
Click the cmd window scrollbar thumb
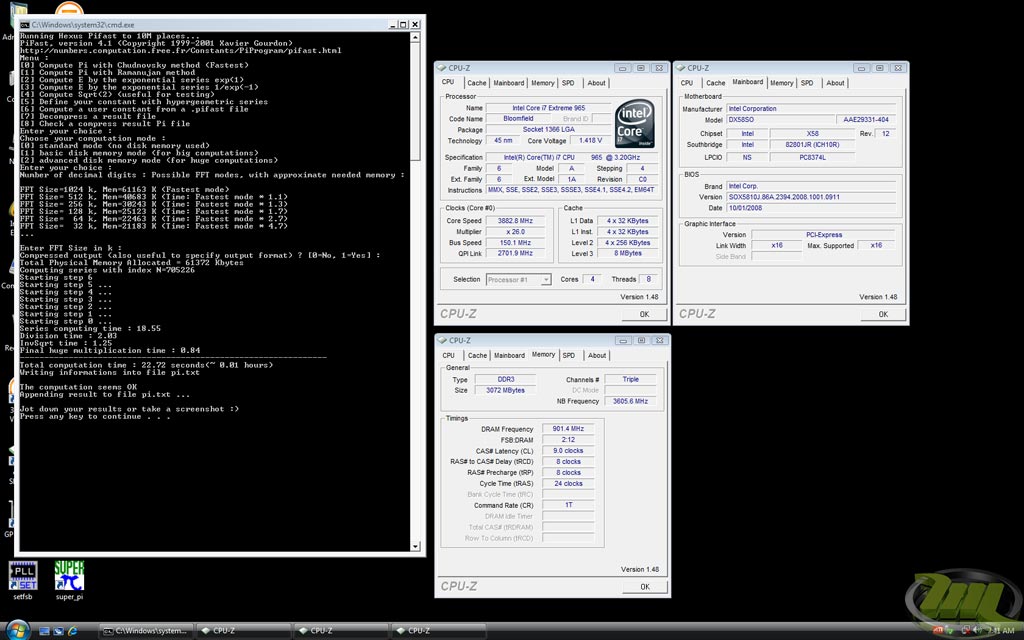[415, 101]
